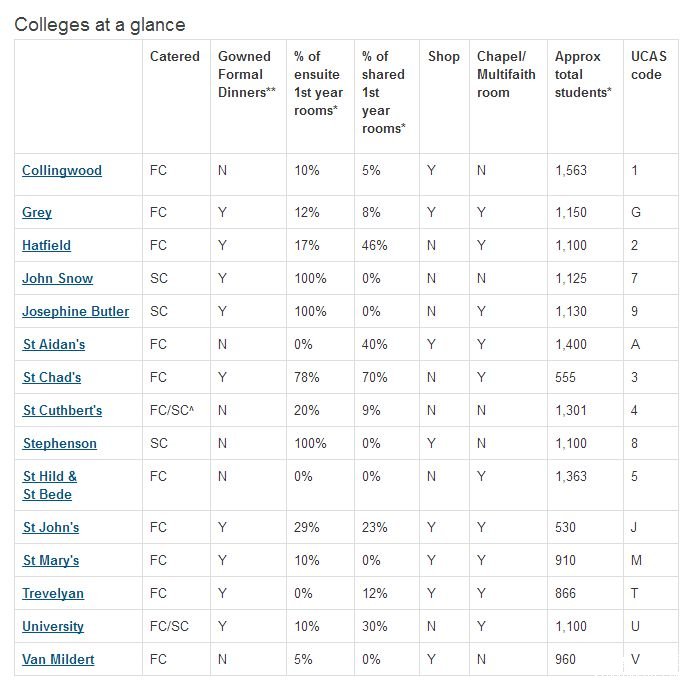
Task: Open the Van Mildert link
Action: coord(59,659)
